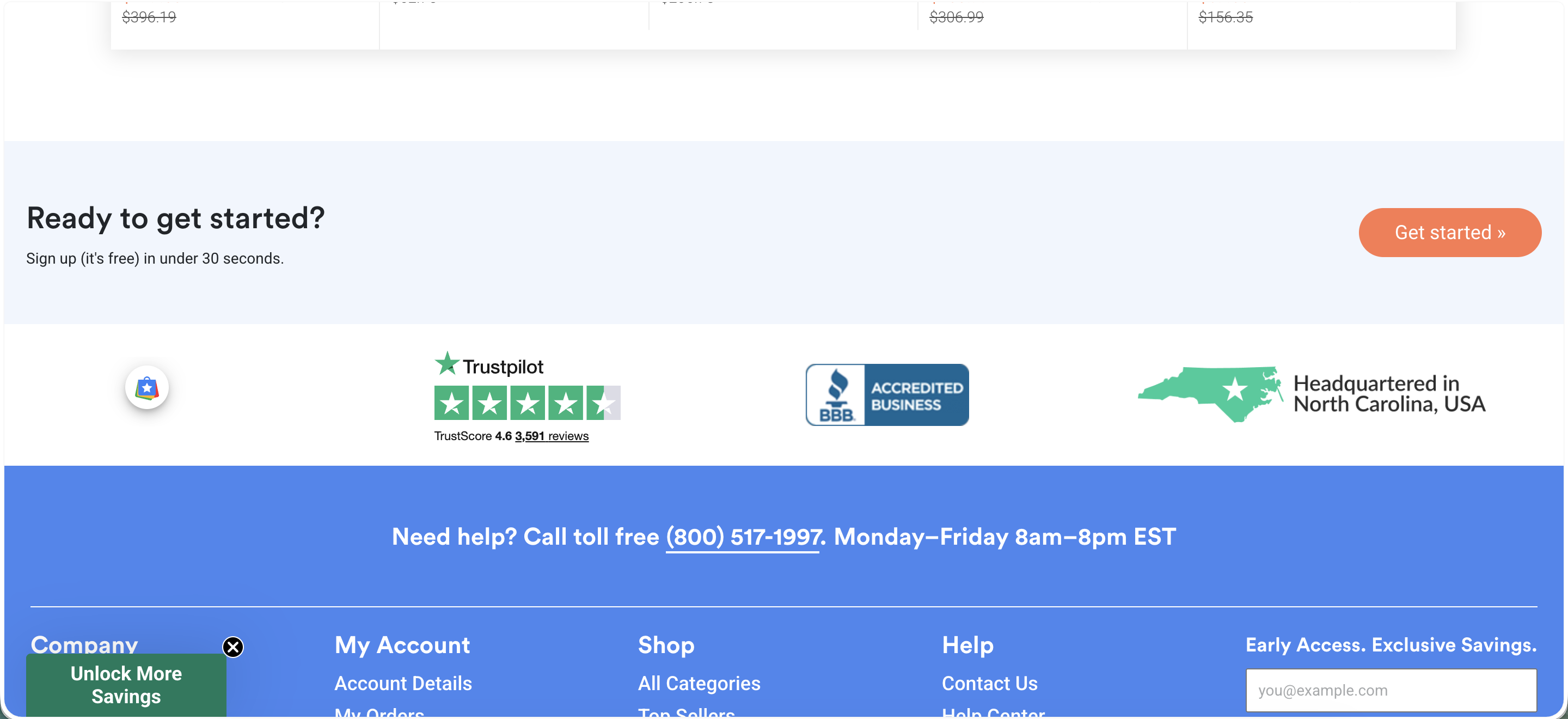Open Contact Us link under Help
This screenshot has height=719, width=1568.
(x=989, y=683)
